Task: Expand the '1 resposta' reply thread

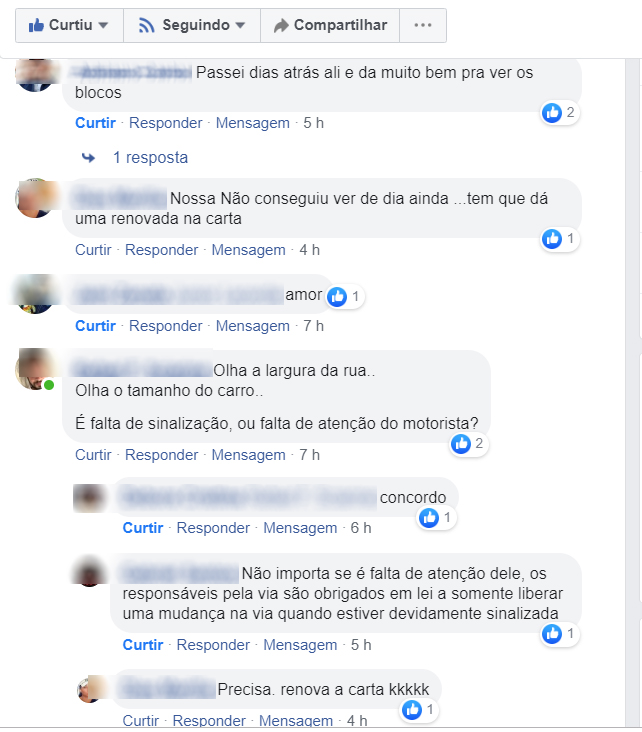Action: (150, 158)
